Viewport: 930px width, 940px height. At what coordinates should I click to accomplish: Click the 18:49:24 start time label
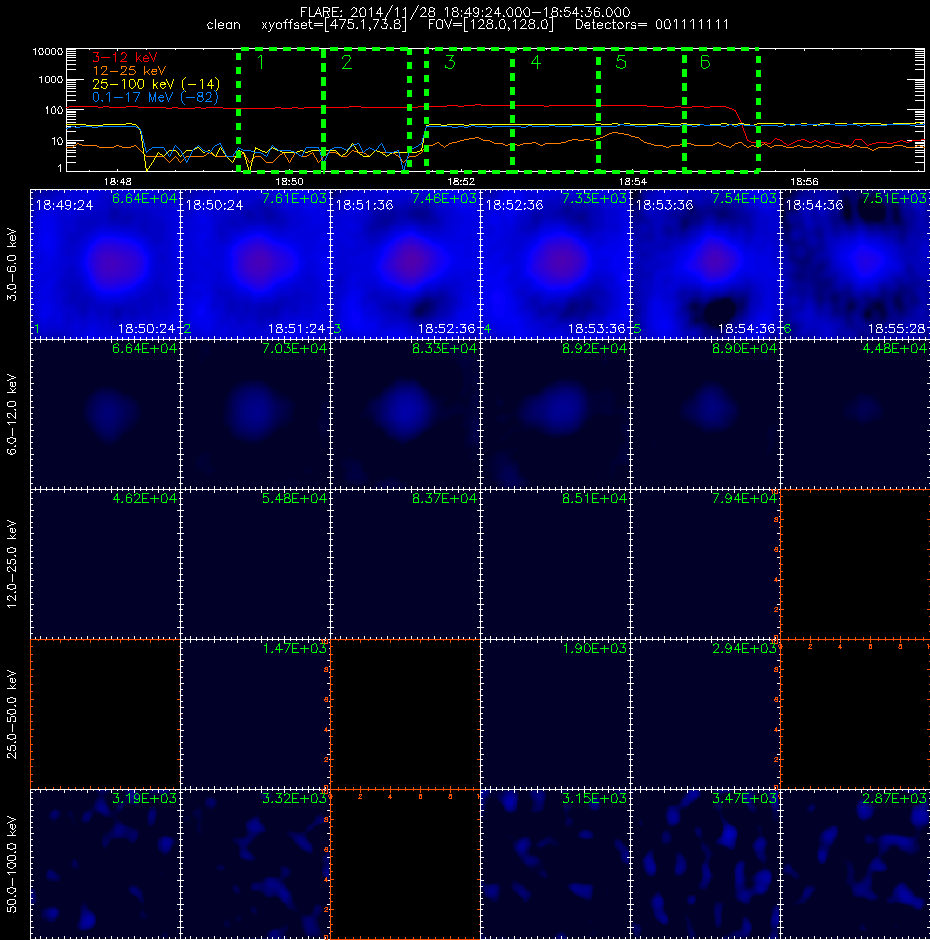(64, 205)
